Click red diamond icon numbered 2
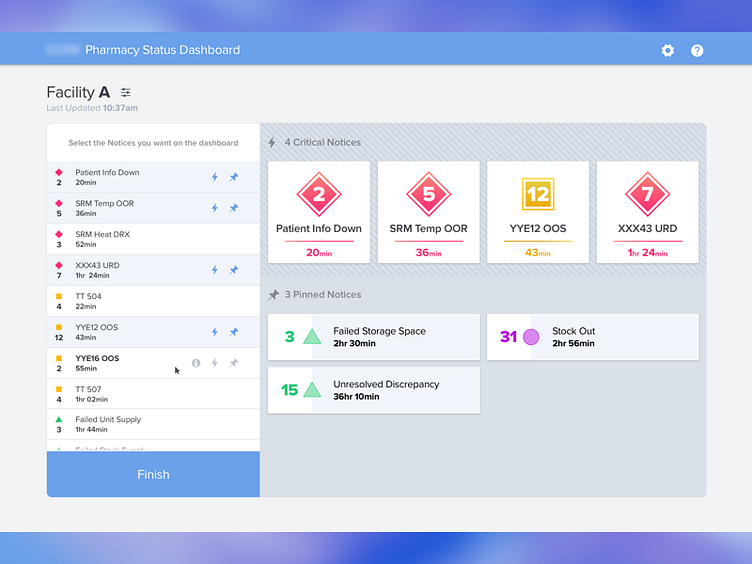Viewport: 752px width, 564px height. 319,194
